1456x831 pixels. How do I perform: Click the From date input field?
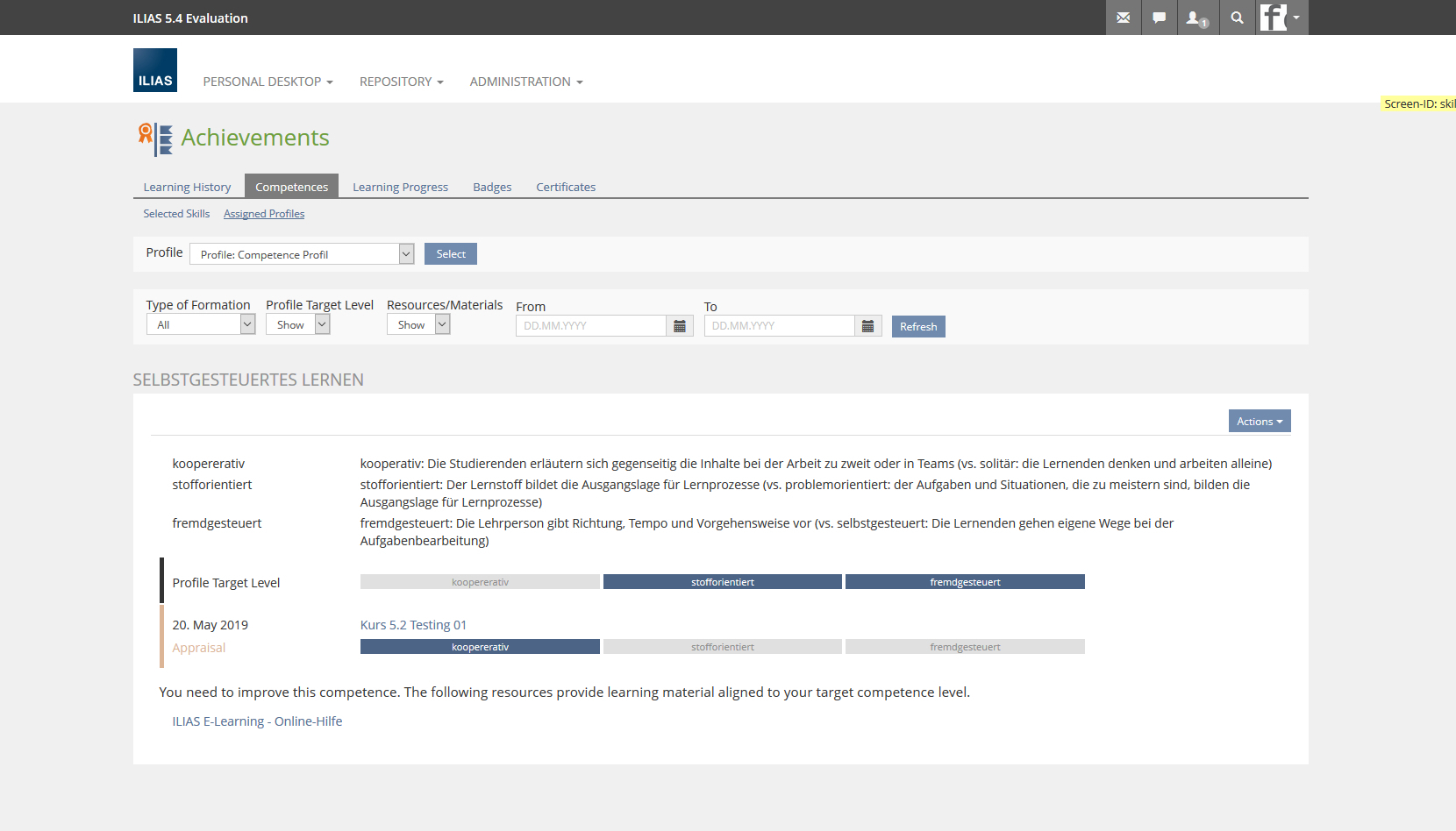click(x=591, y=326)
